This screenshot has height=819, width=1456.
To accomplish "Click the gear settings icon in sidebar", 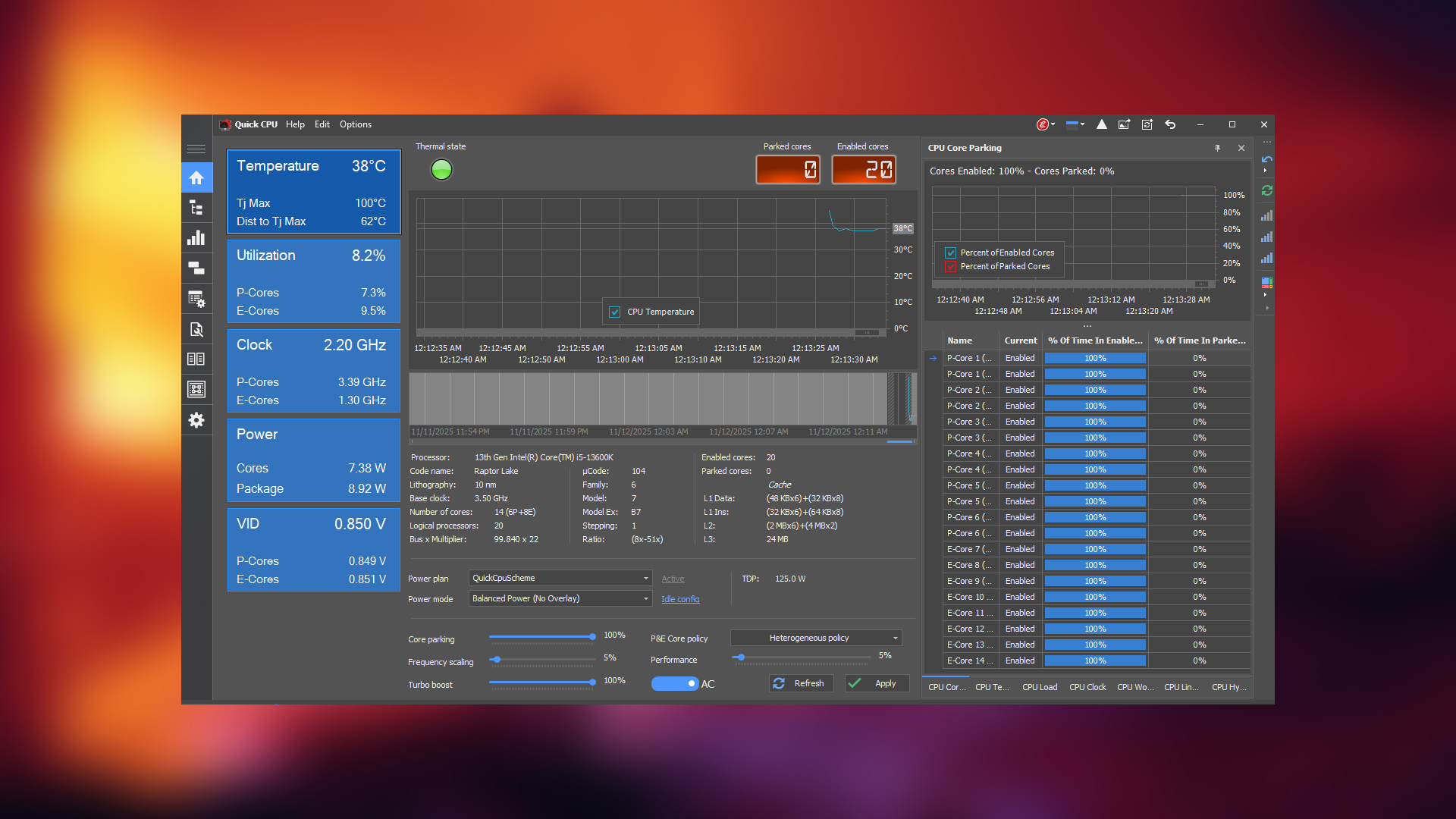I will pyautogui.click(x=196, y=420).
